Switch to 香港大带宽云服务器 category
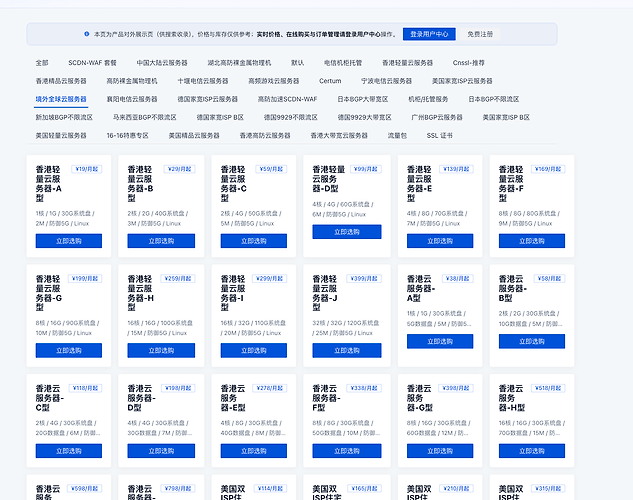This screenshot has height=500, width=633. click(x=339, y=136)
